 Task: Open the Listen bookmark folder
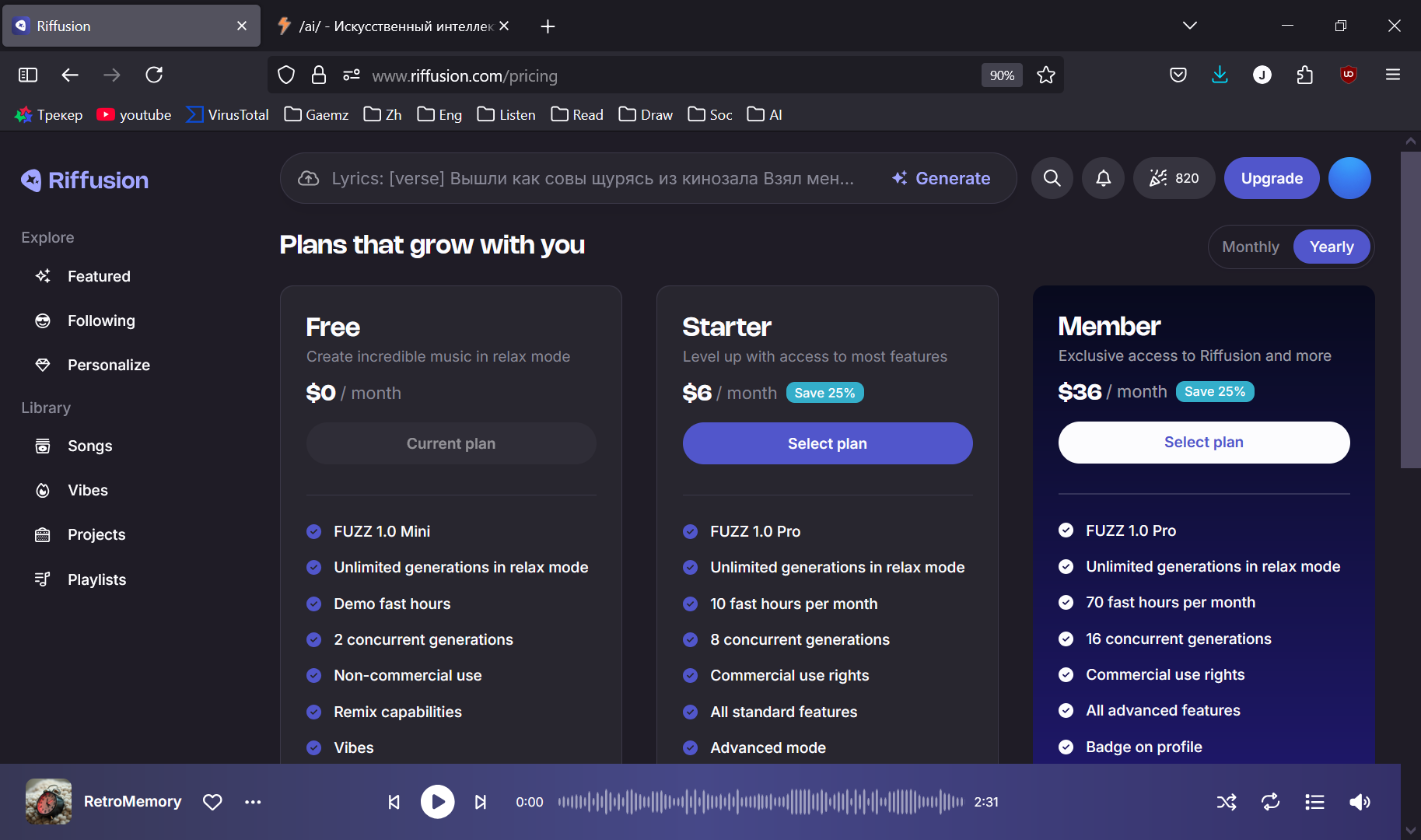(506, 114)
